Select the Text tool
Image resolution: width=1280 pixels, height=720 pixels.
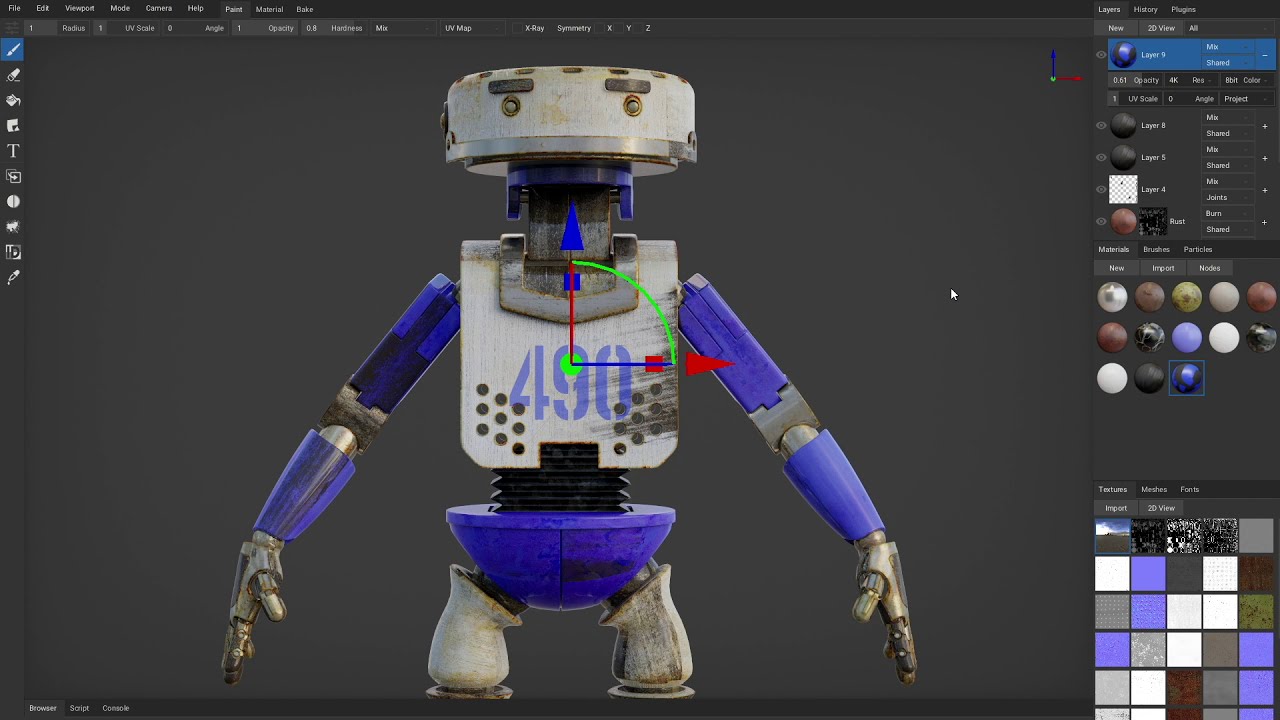tap(13, 151)
